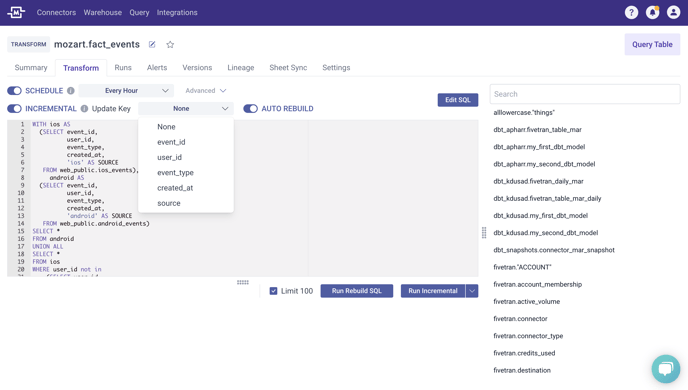The image size is (688, 390).
Task: Click the Mozart logo in the header
Action: coord(16,12)
